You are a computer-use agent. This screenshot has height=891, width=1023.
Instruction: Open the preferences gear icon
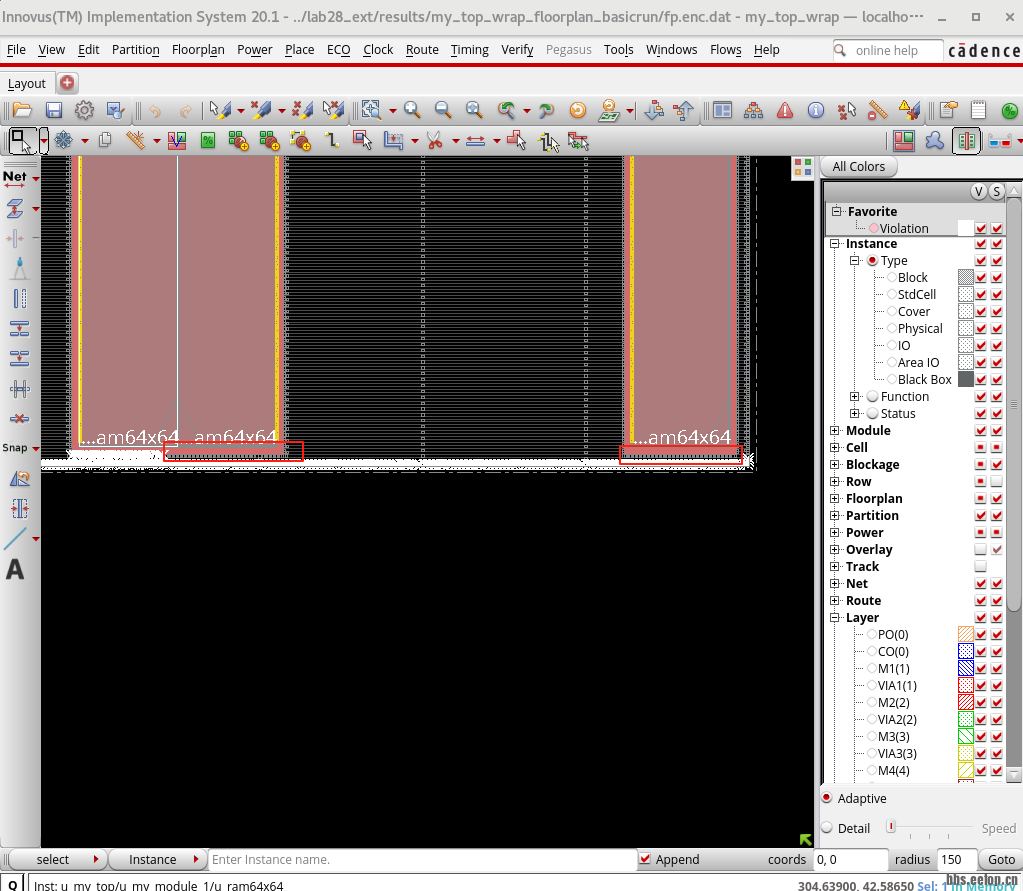point(84,110)
